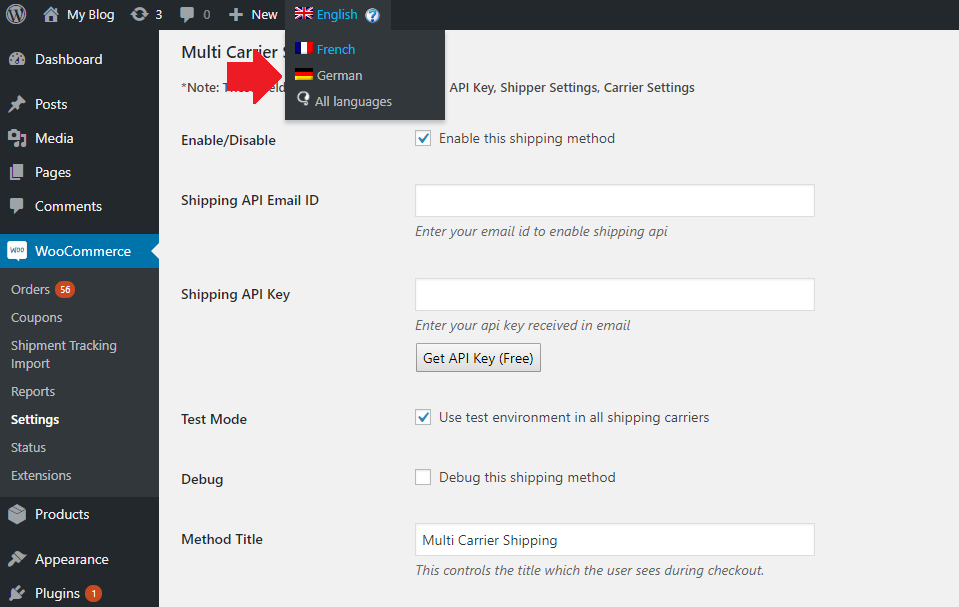Click the comment bubble icon in toolbar
959x607 pixels.
pyautogui.click(x=187, y=14)
